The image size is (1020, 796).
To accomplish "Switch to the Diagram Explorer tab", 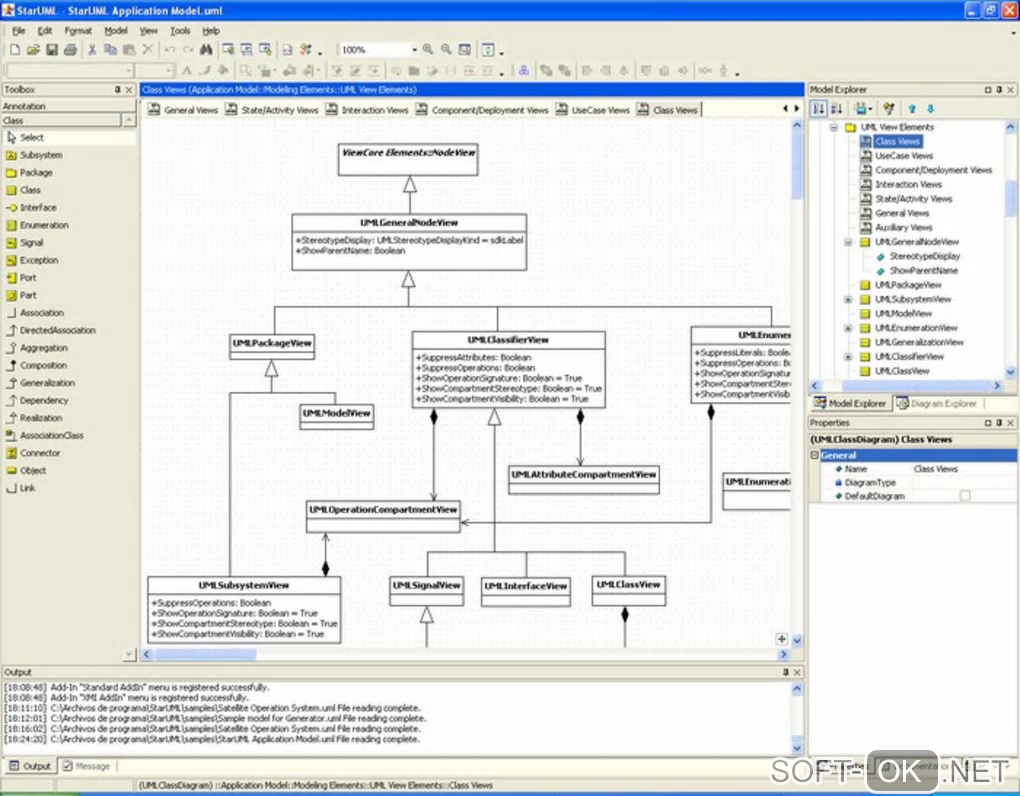I will [x=937, y=403].
